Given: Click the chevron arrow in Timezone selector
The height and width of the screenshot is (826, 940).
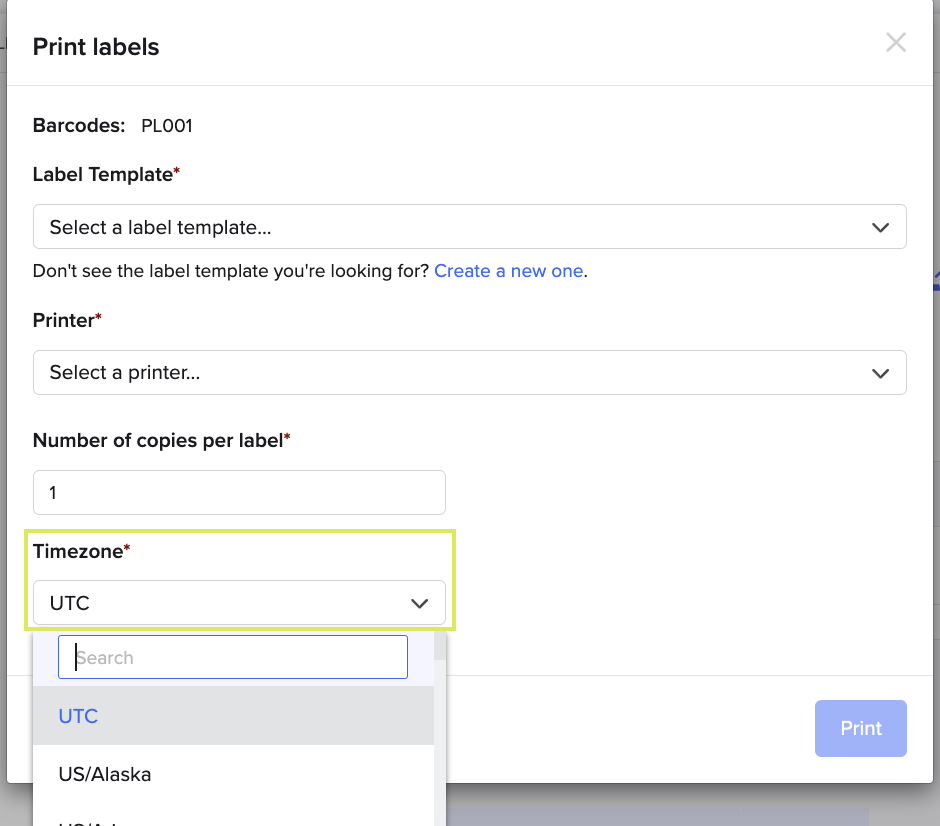Looking at the screenshot, I should click(x=419, y=603).
